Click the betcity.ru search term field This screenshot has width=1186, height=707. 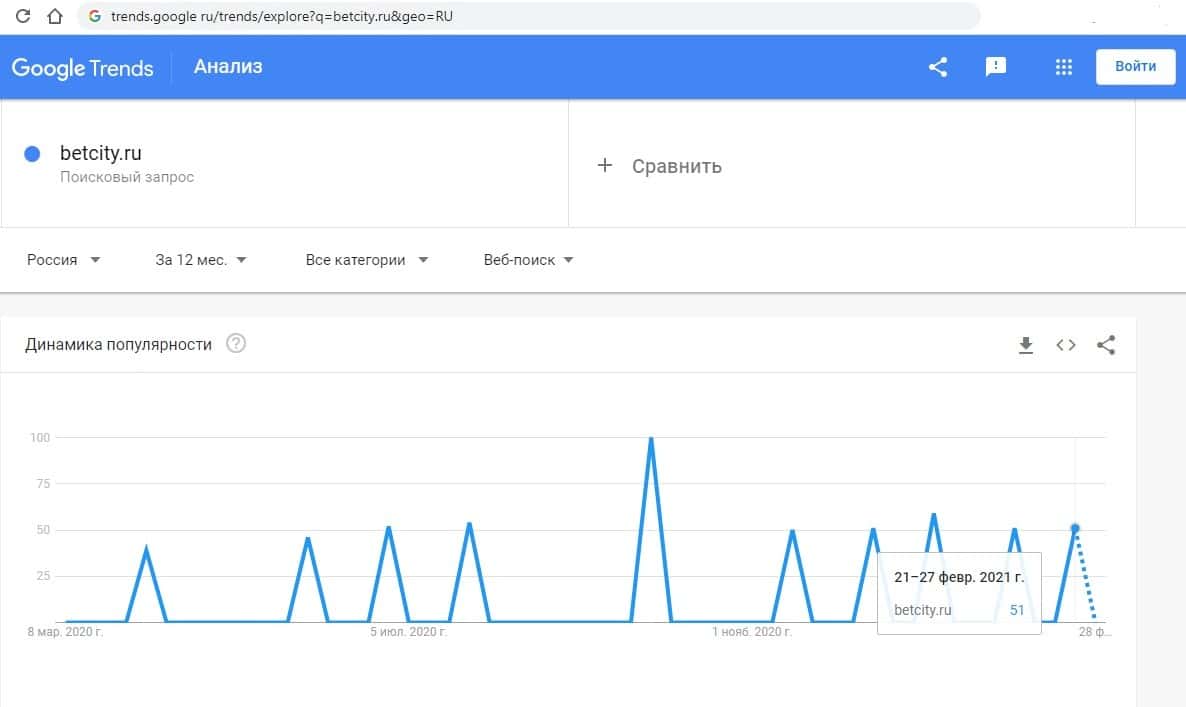tap(101, 154)
